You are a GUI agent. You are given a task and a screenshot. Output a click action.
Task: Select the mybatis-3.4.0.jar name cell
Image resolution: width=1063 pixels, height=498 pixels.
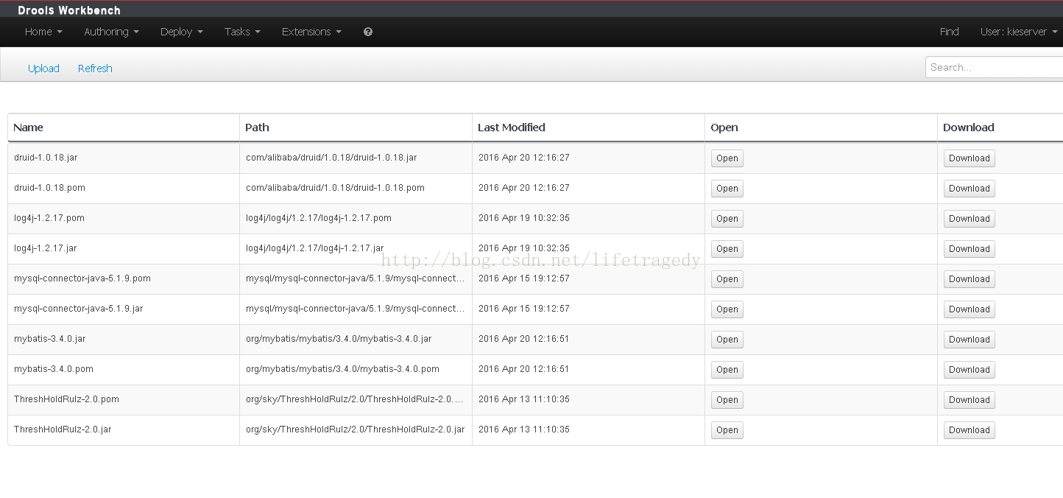click(x=123, y=339)
